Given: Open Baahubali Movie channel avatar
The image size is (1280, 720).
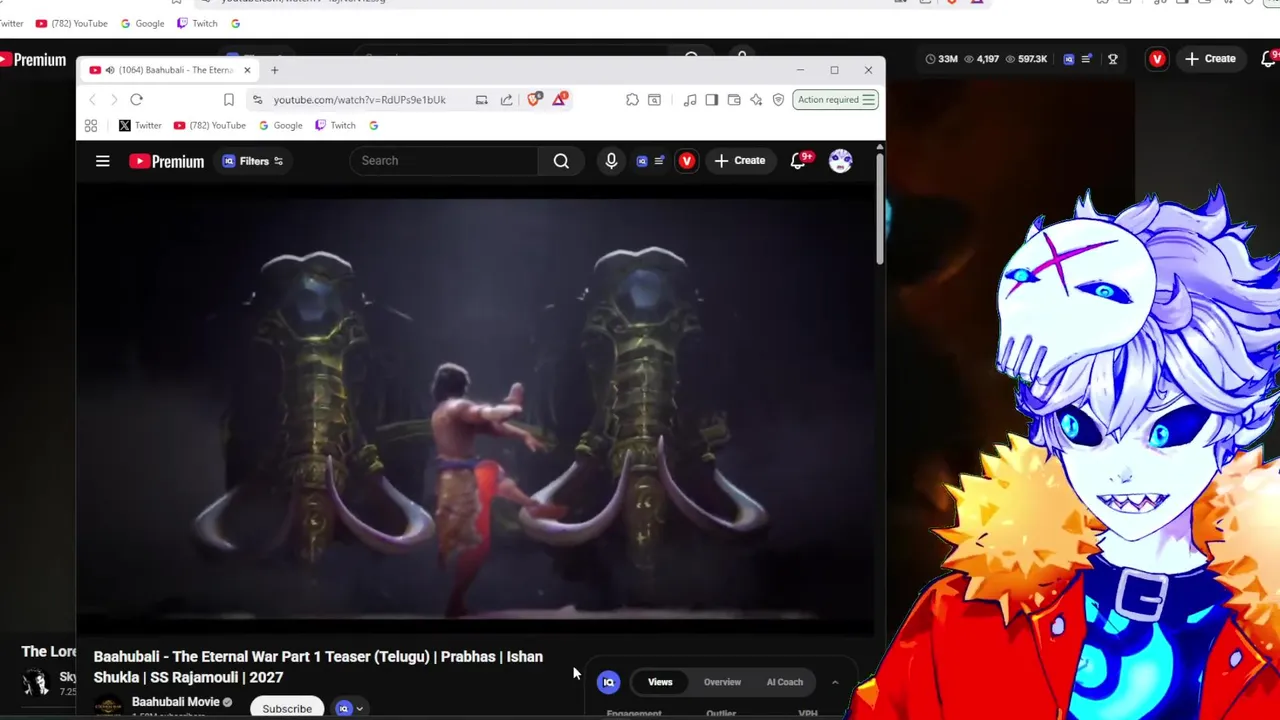Looking at the screenshot, I should (108, 705).
